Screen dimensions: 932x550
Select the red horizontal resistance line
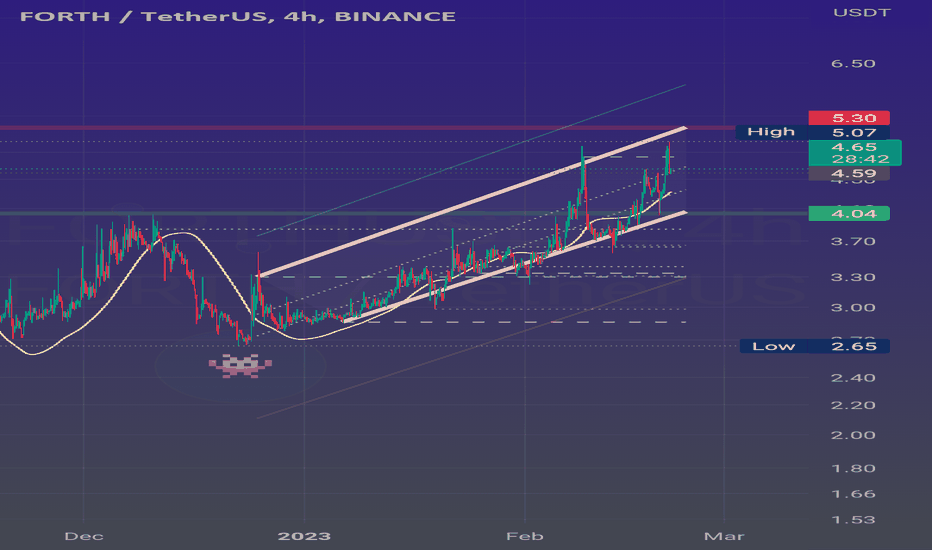coord(367,127)
